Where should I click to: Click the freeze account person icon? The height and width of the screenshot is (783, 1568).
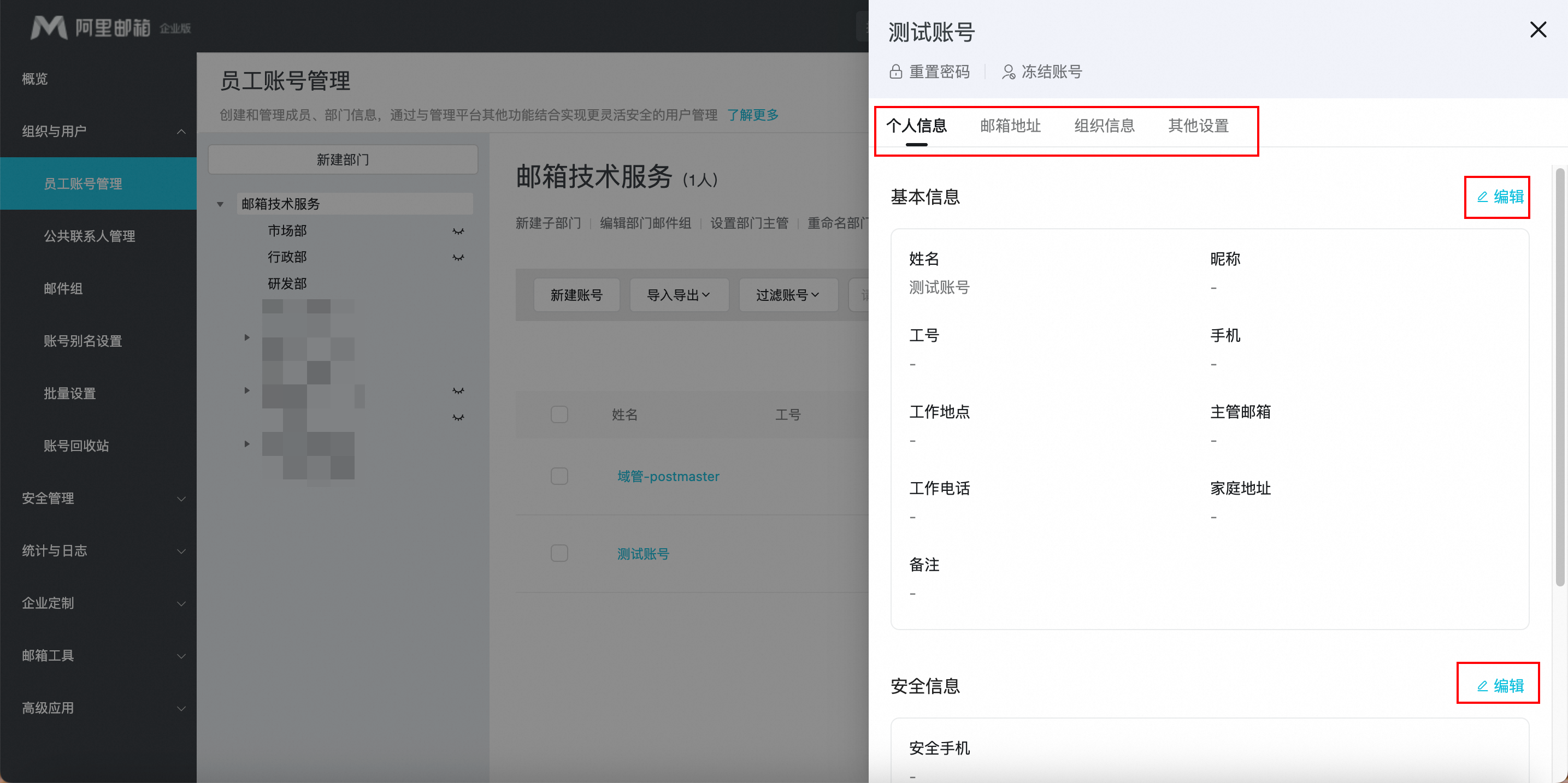[x=1008, y=72]
